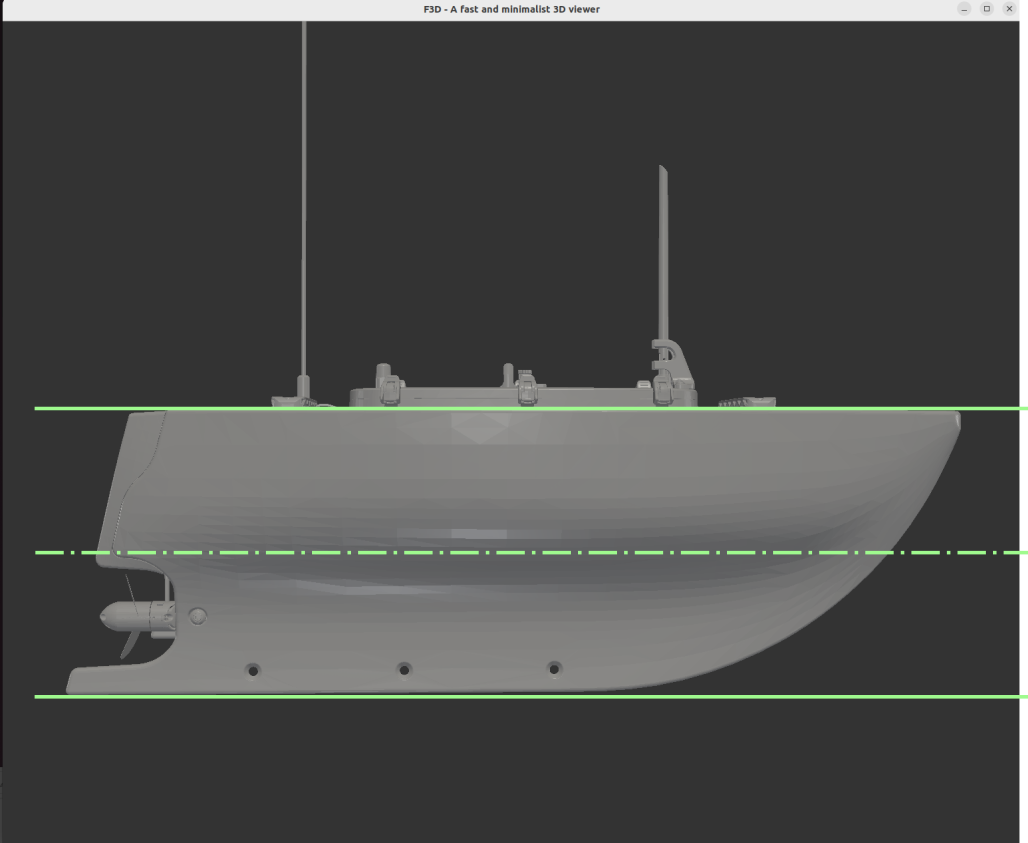
Task: Maximize the F3D viewer window
Action: pyautogui.click(x=987, y=9)
